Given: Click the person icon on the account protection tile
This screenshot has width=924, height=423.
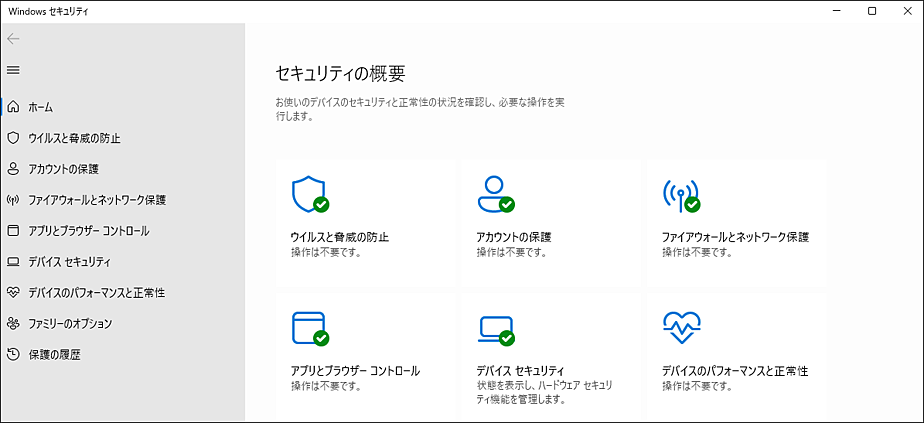Looking at the screenshot, I should [496, 194].
